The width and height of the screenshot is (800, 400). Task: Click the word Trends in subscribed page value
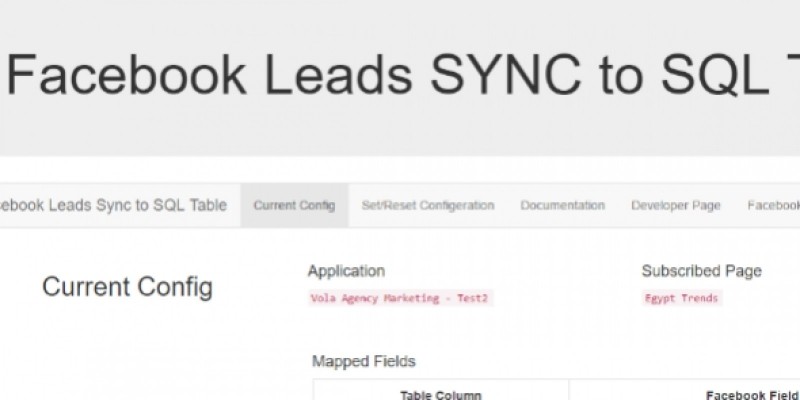coord(698,298)
